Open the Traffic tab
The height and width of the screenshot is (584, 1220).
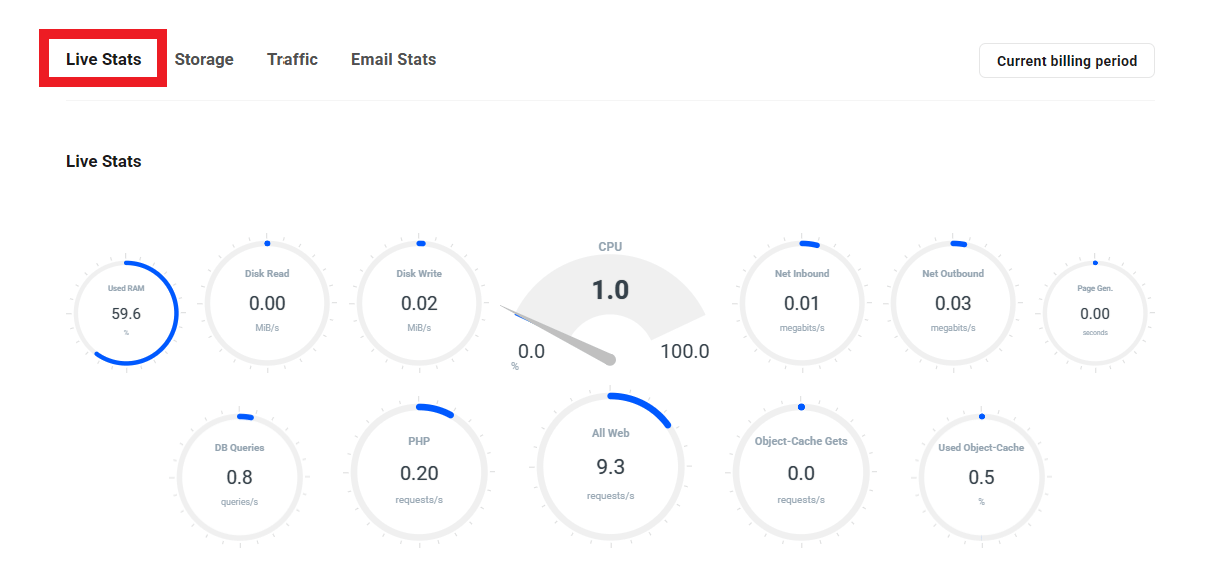(x=292, y=59)
